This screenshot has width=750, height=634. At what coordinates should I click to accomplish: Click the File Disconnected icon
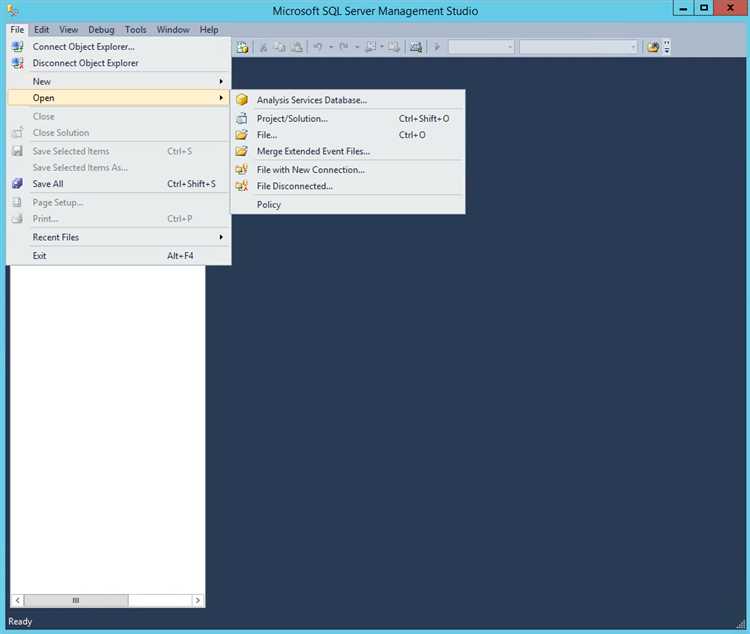[x=241, y=186]
